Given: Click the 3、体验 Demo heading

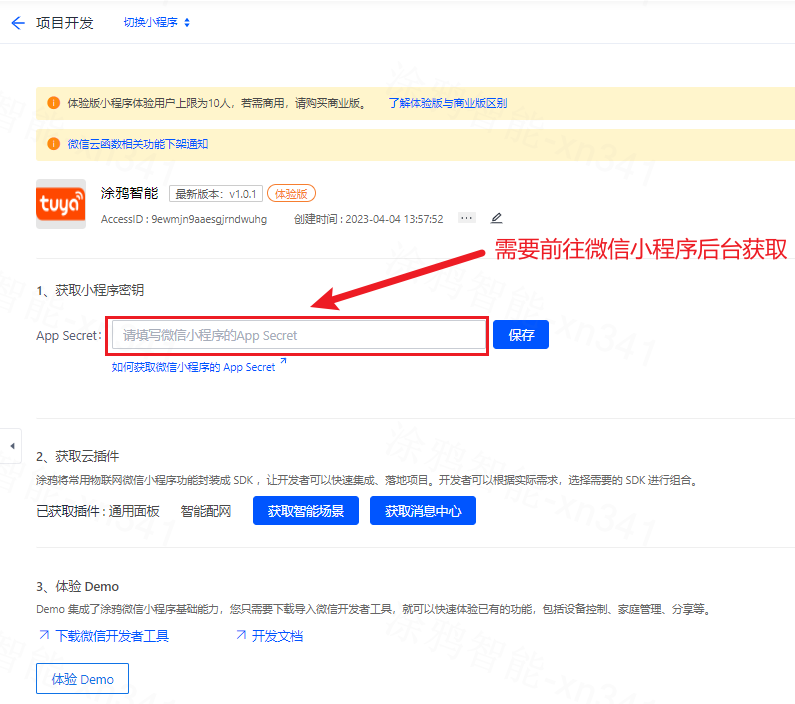Looking at the screenshot, I should (x=78, y=586).
